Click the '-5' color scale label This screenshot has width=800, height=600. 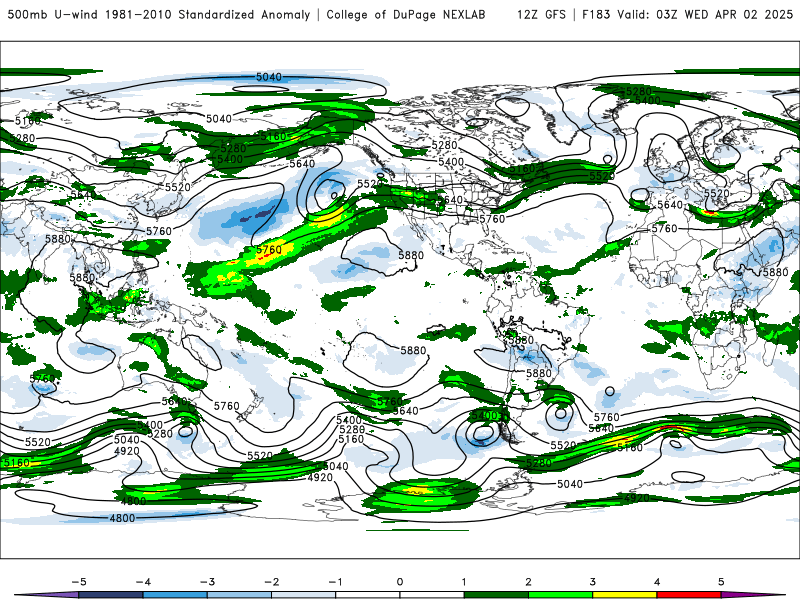(x=79, y=582)
